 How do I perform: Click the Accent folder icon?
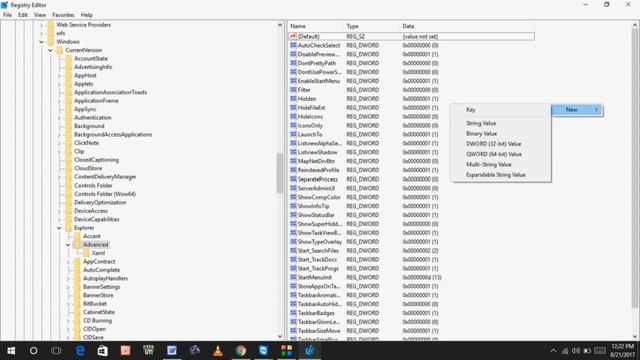pyautogui.click(x=77, y=236)
